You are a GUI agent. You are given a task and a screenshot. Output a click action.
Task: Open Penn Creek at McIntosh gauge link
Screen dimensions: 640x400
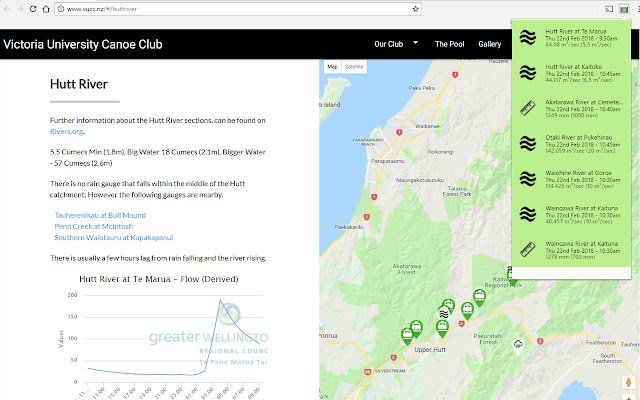[x=93, y=226]
